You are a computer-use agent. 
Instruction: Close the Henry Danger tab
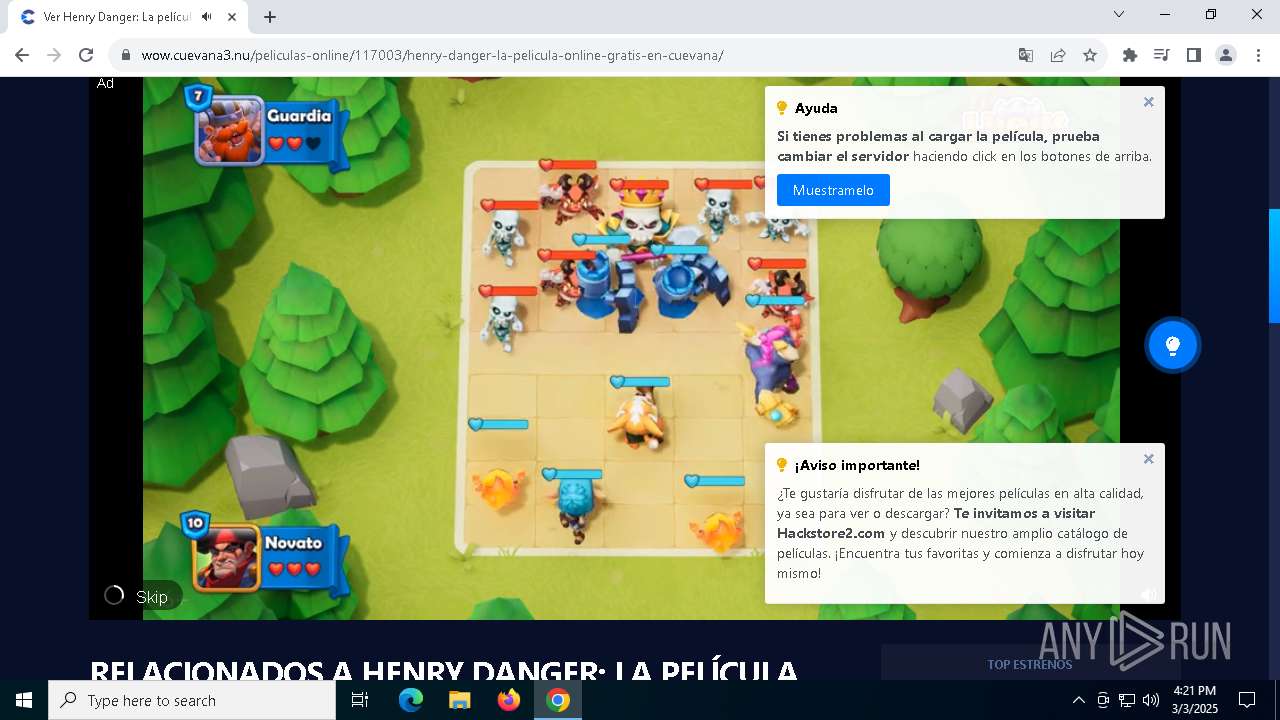232,17
